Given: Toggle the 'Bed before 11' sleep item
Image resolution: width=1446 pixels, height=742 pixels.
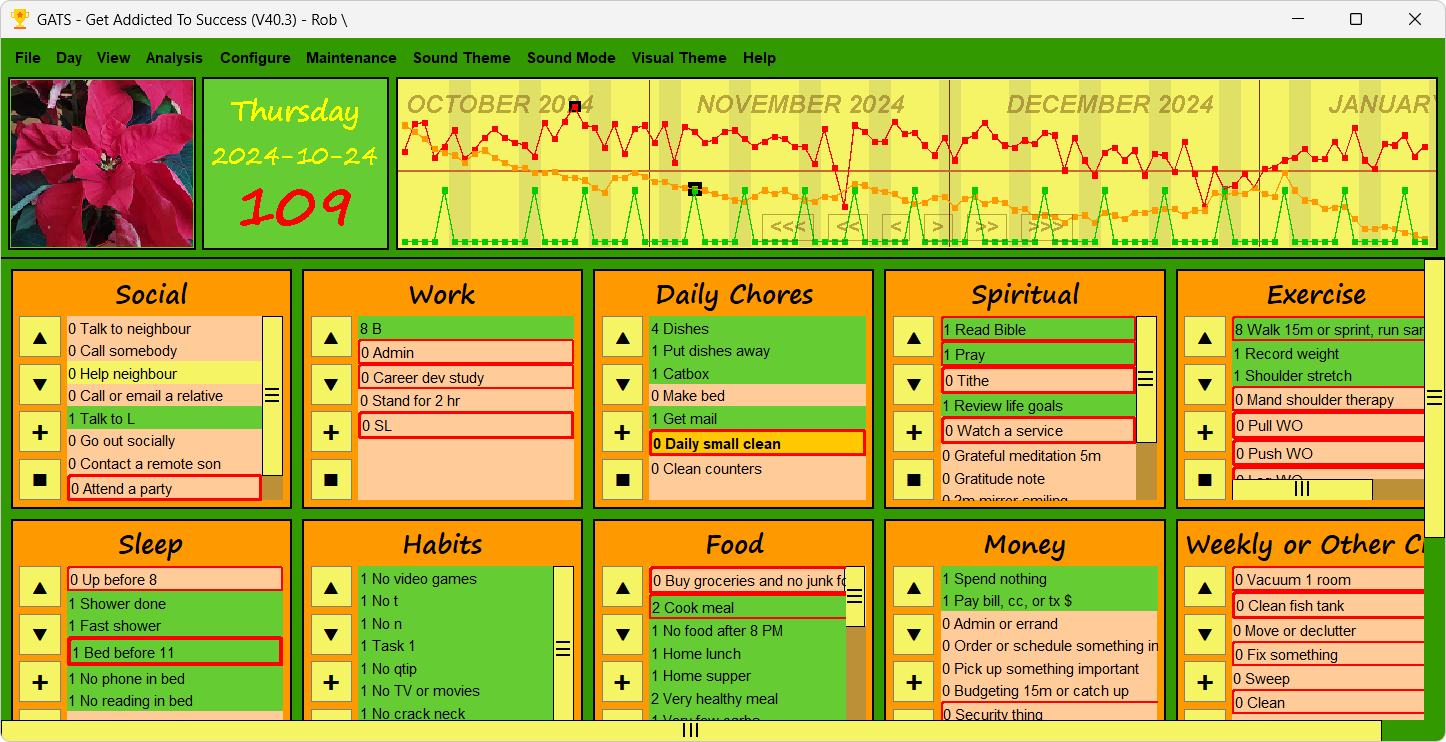Looking at the screenshot, I should click(175, 652).
